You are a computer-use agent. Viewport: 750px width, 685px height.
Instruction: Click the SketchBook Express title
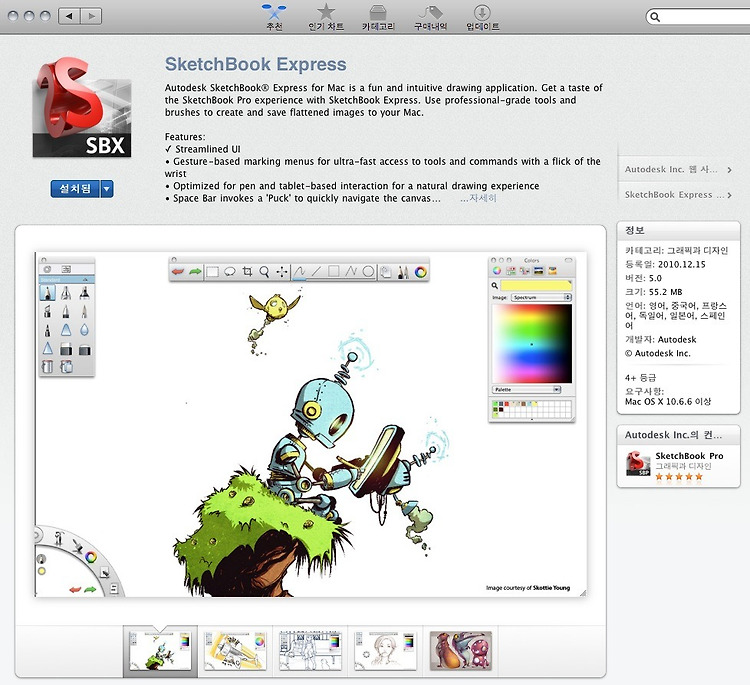[255, 64]
